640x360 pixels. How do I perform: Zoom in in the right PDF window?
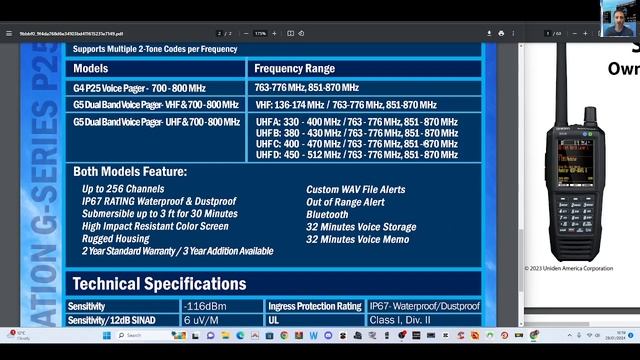point(585,33)
